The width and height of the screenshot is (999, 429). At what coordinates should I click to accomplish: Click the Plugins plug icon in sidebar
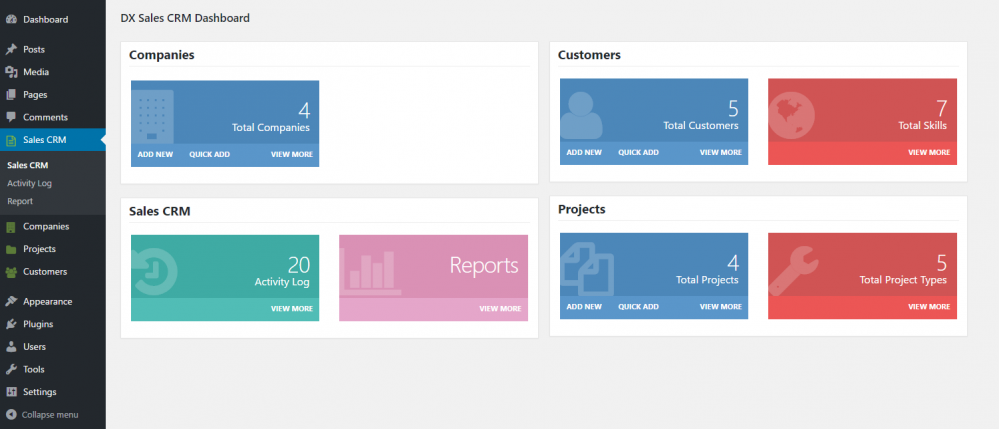click(11, 324)
